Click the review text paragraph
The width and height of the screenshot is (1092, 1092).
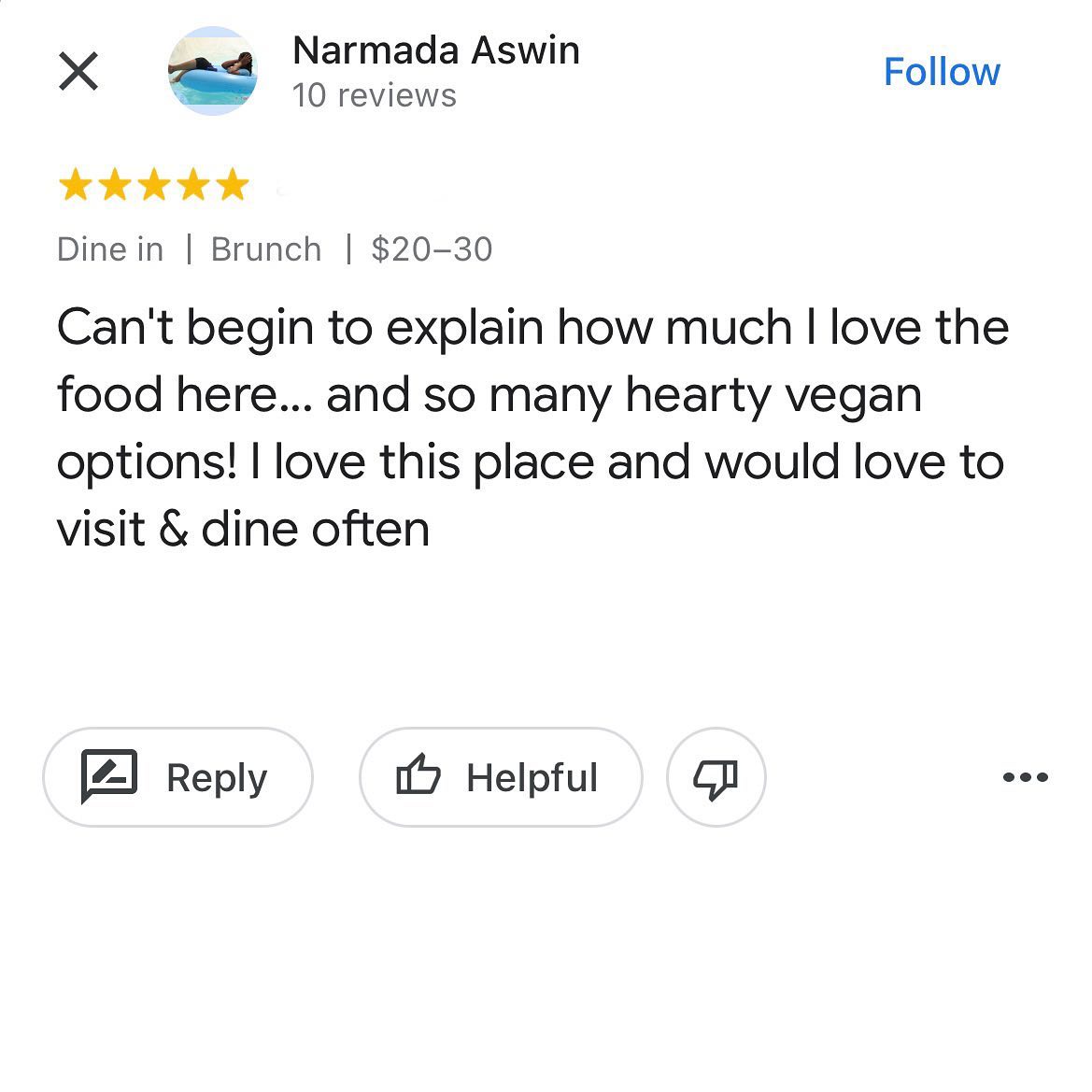pos(532,428)
